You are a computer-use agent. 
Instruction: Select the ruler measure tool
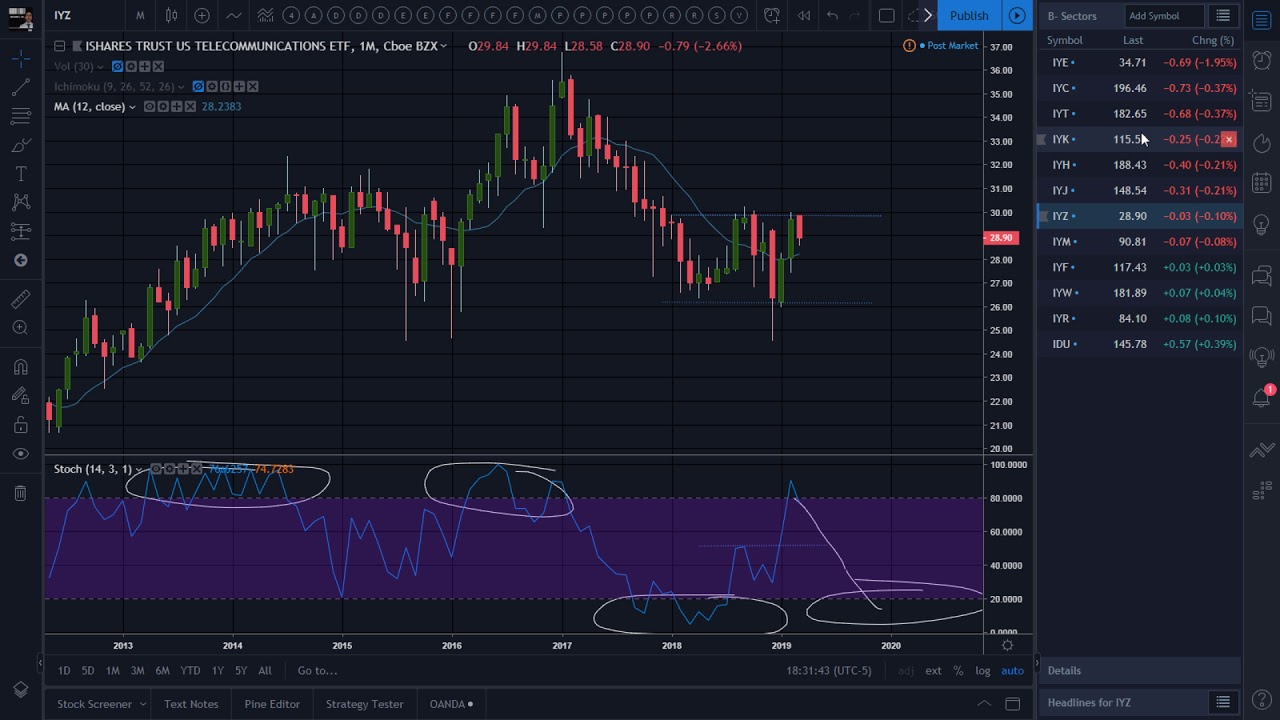pos(20,299)
